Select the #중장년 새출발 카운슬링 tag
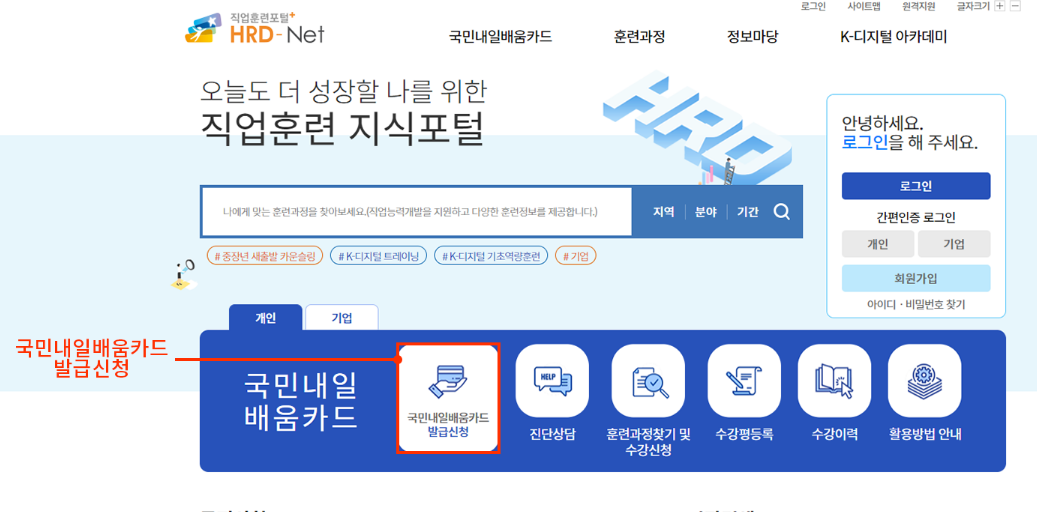Screen dimensions: 1037x512 tap(265, 256)
